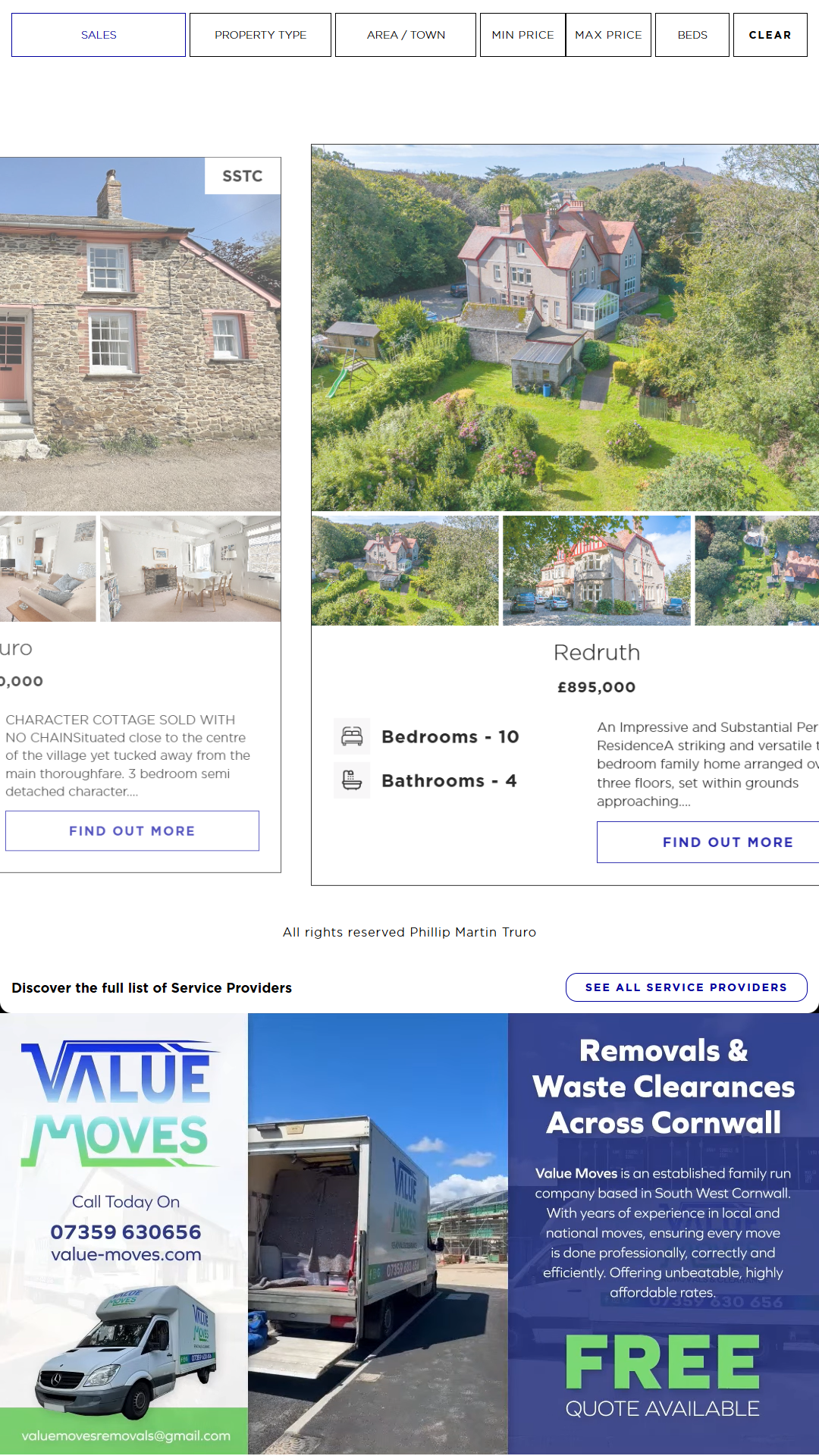See all service providers
This screenshot has height=1456, width=819.
[686, 987]
